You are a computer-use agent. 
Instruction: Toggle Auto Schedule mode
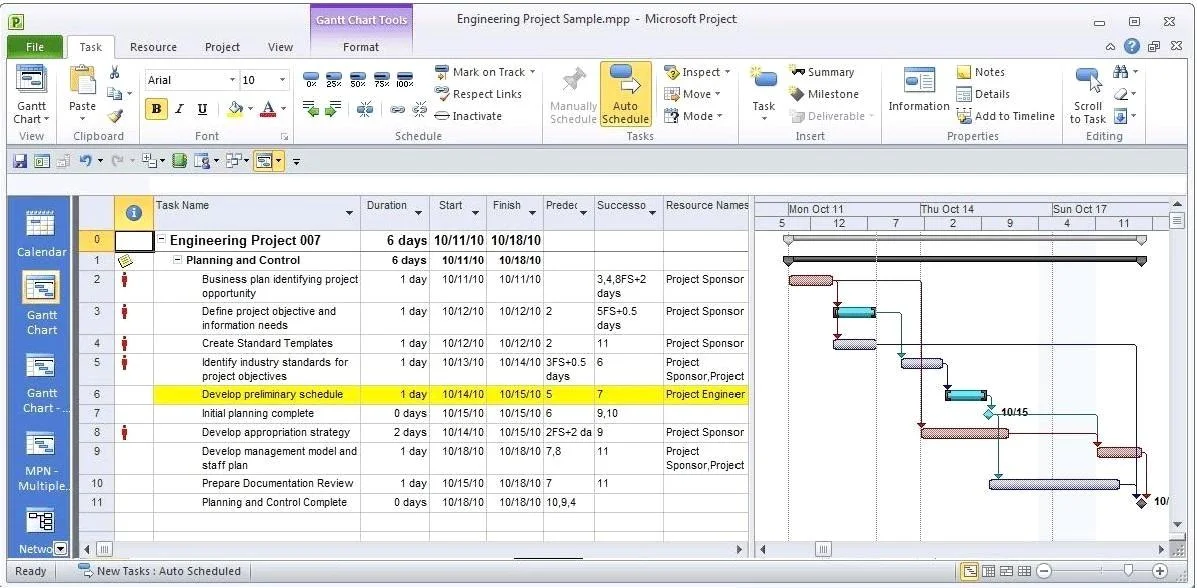(625, 94)
